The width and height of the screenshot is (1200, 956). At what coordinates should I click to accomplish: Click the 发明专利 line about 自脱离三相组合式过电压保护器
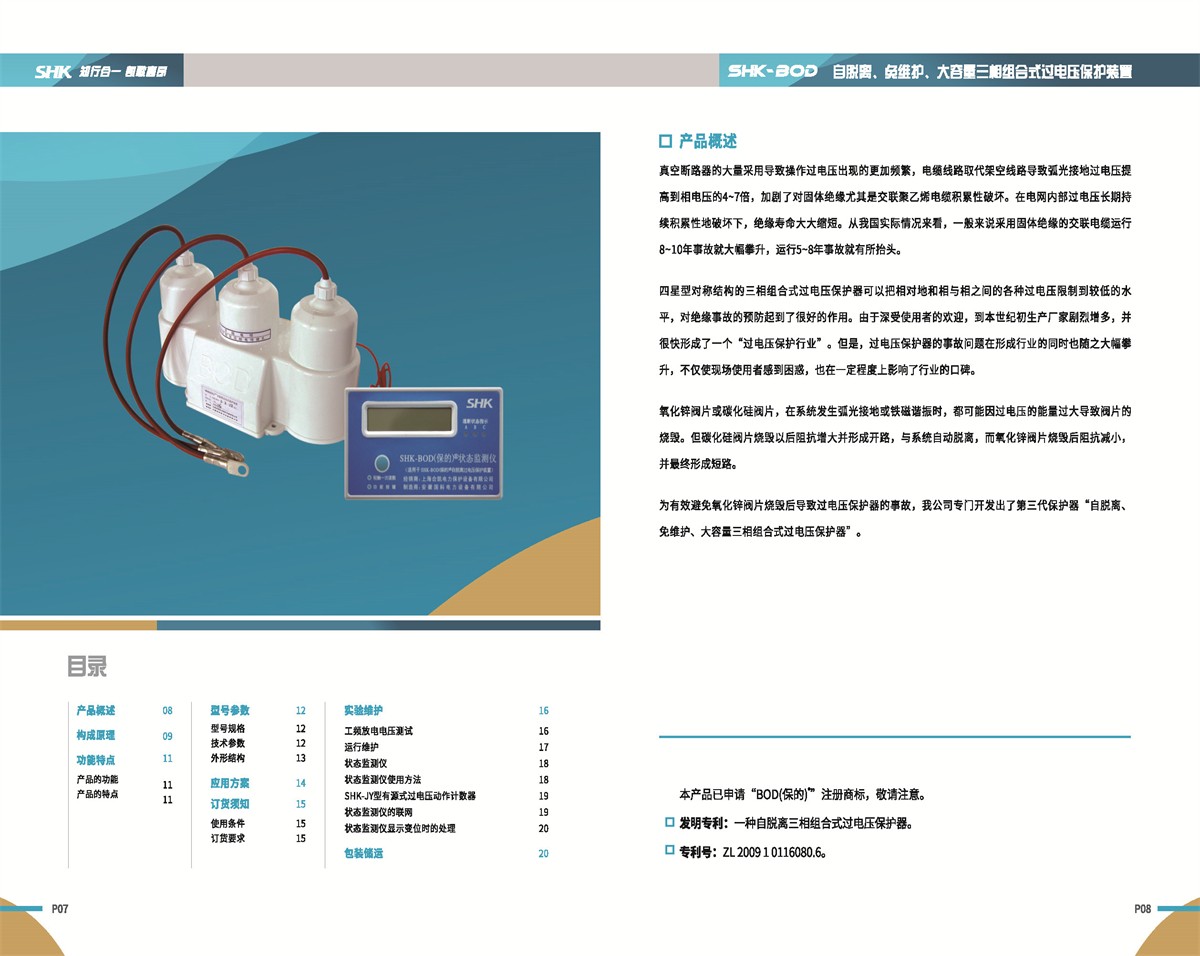click(x=797, y=824)
